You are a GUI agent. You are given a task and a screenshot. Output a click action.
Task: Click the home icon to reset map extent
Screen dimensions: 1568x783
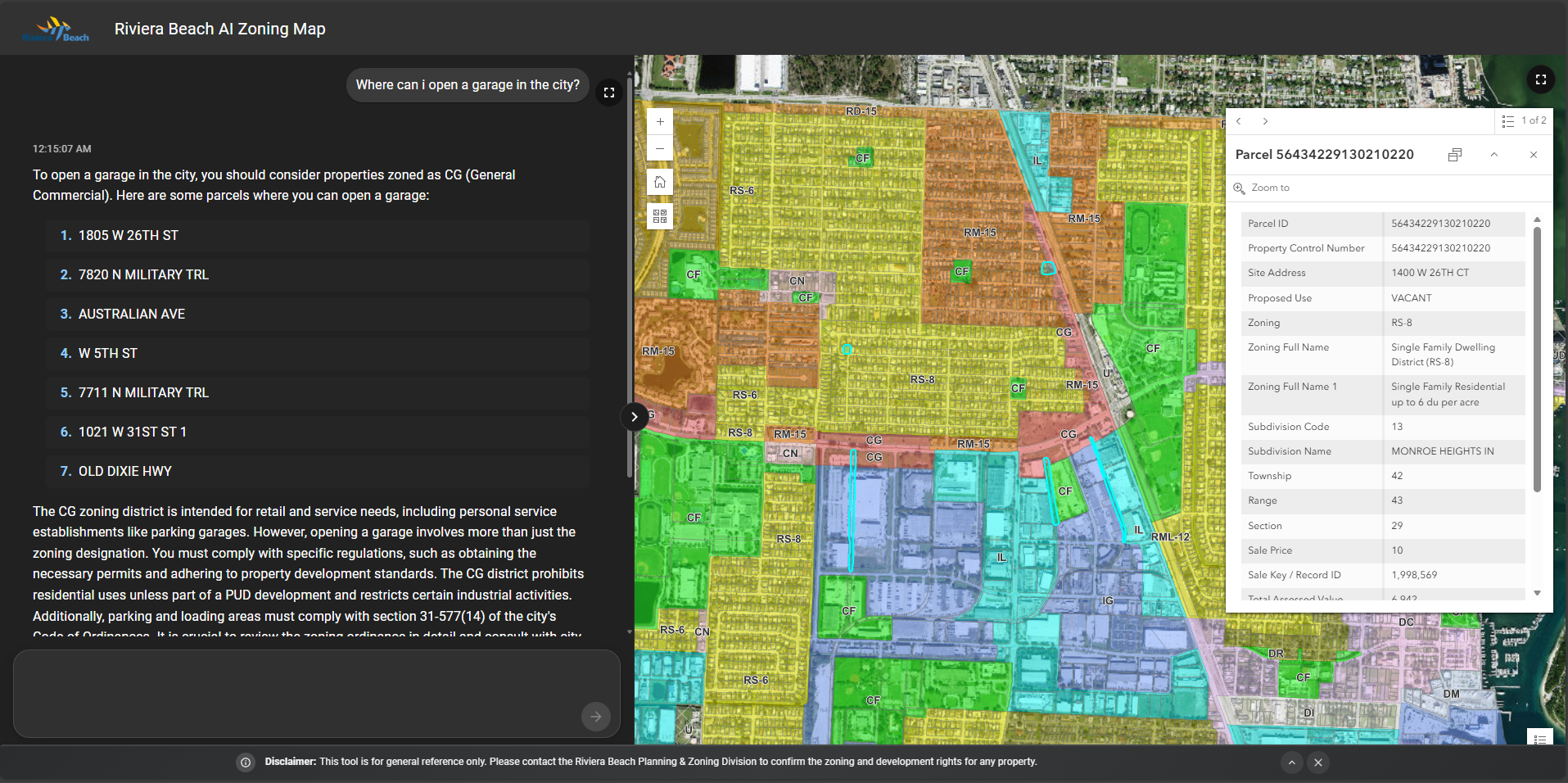pos(660,181)
